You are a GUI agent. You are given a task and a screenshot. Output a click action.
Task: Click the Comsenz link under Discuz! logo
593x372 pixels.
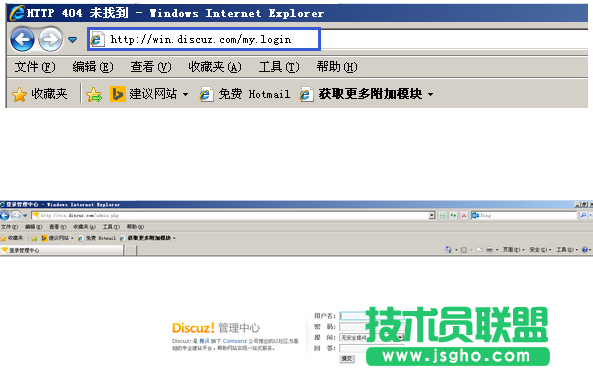tap(234, 341)
